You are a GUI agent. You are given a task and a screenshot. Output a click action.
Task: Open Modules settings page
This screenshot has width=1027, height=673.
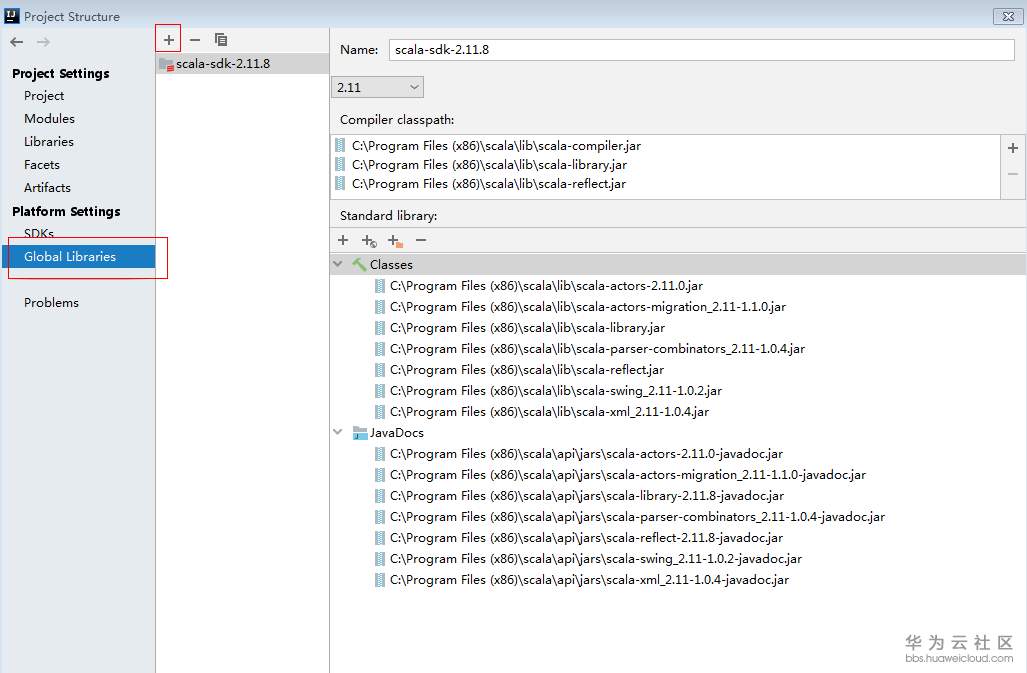49,118
